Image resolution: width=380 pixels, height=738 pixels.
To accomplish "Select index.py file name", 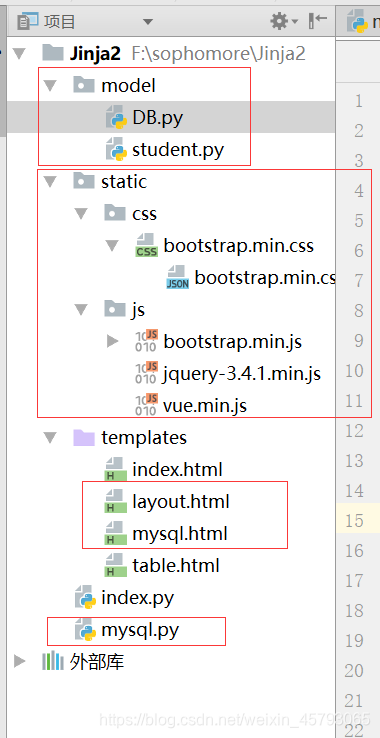I will [137, 599].
